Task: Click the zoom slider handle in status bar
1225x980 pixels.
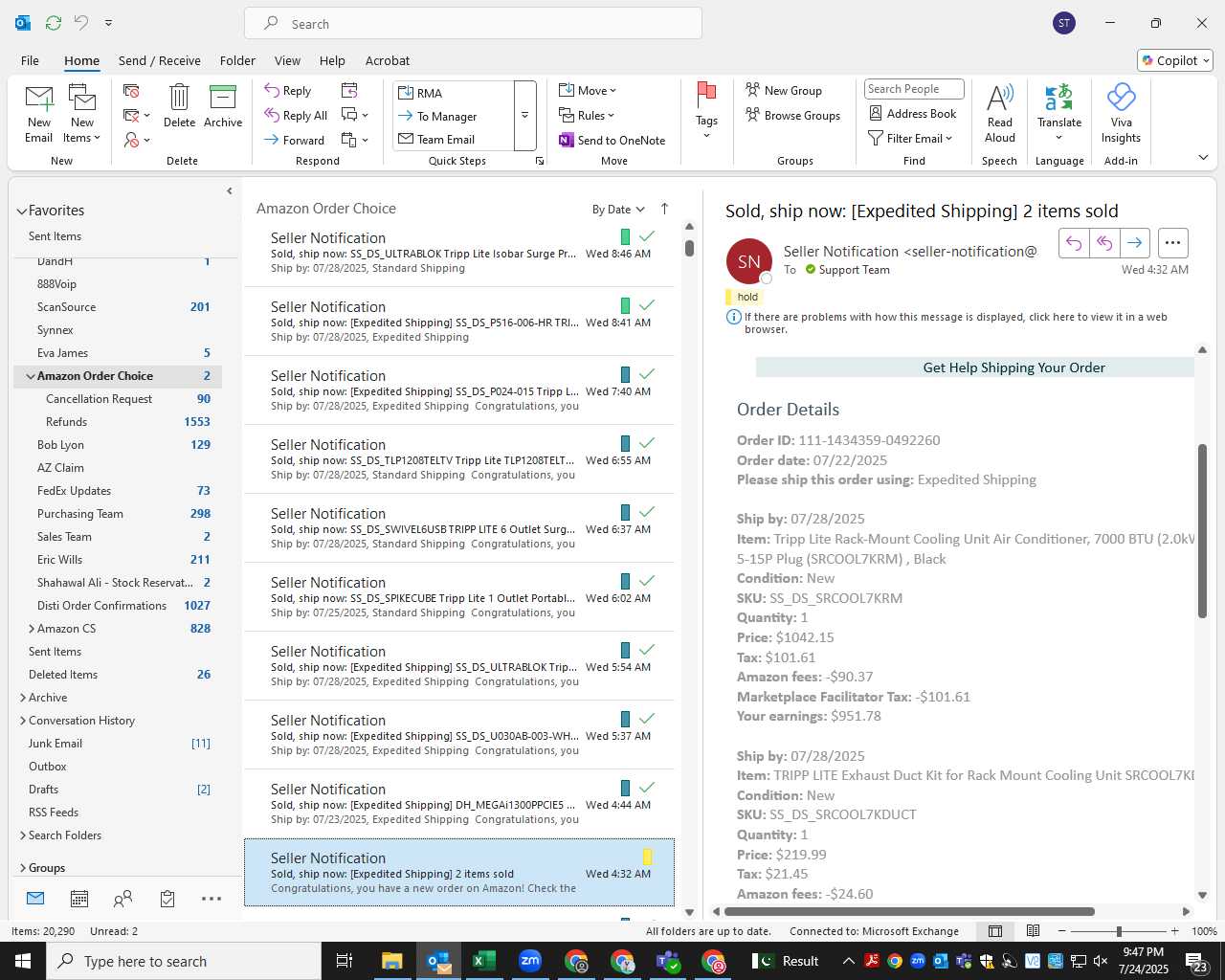Action: pyautogui.click(x=1119, y=931)
